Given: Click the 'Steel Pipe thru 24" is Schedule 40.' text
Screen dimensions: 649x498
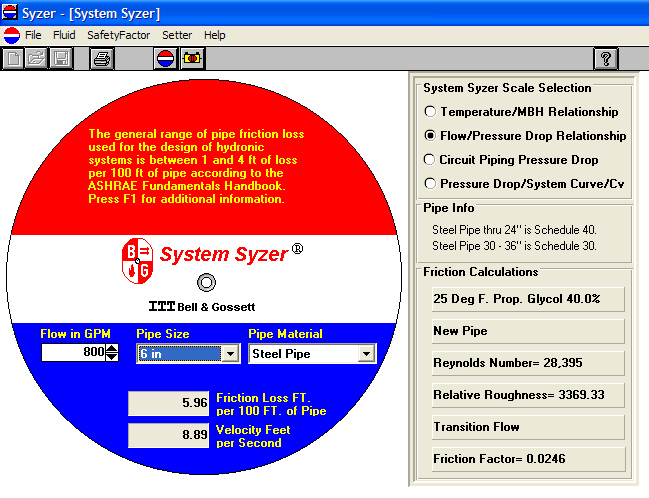Looking at the screenshot, I should 514,230.
